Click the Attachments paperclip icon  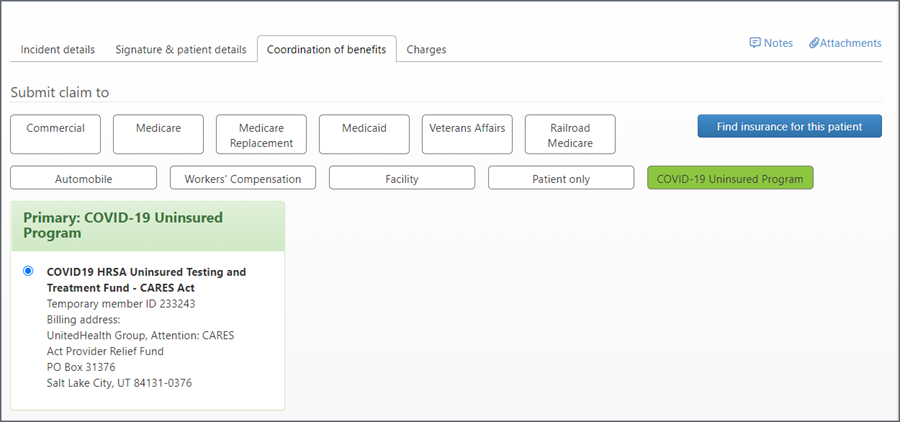(x=814, y=43)
